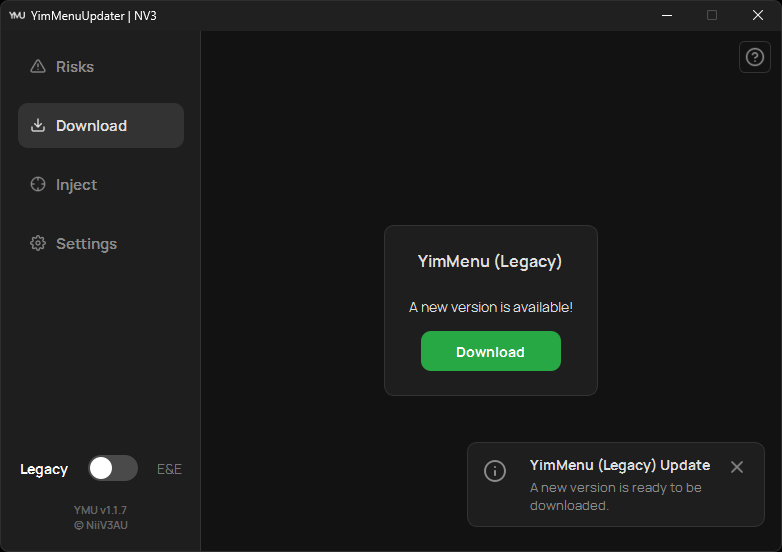This screenshot has height=552, width=782.
Task: Click the "Legacy" label beside the switch
Action: (x=44, y=470)
